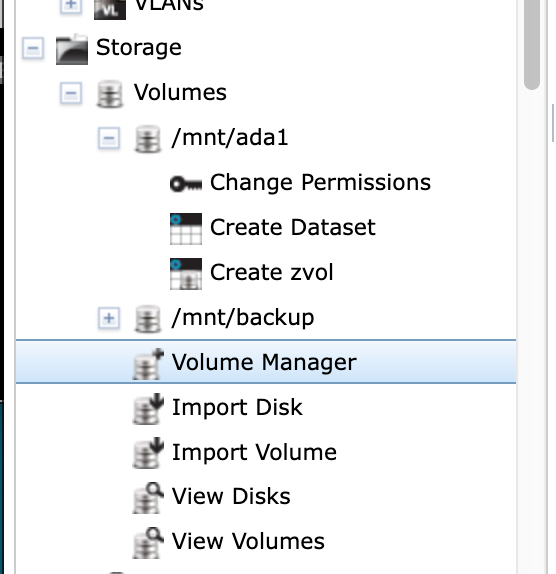Image resolution: width=556 pixels, height=574 pixels.
Task: Open the View Disks entry
Action: click(231, 496)
